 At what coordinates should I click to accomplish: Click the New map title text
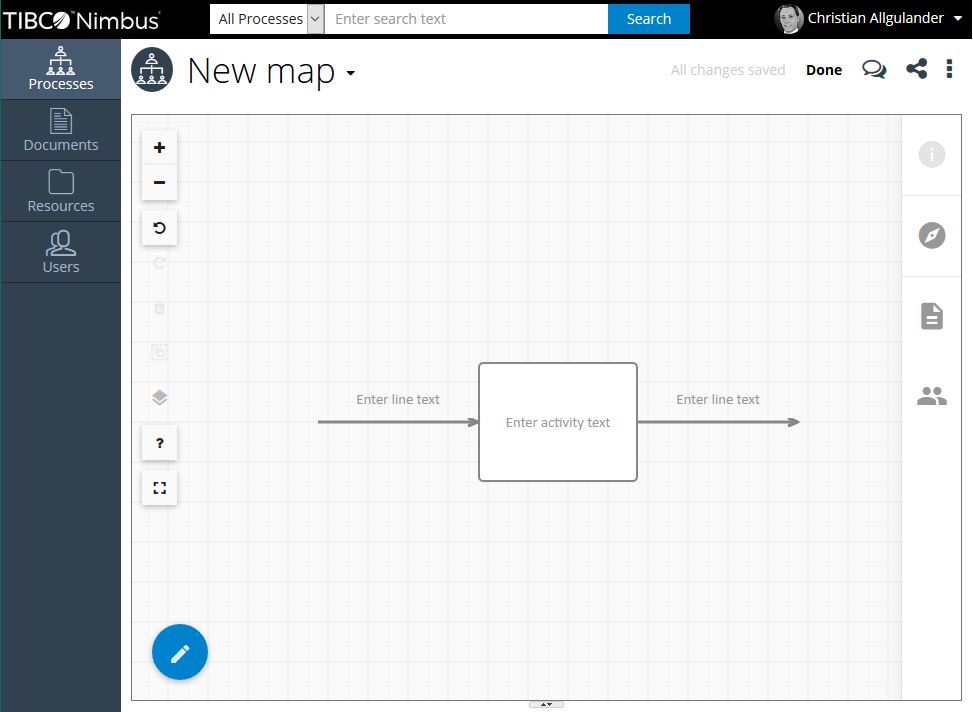pyautogui.click(x=261, y=71)
